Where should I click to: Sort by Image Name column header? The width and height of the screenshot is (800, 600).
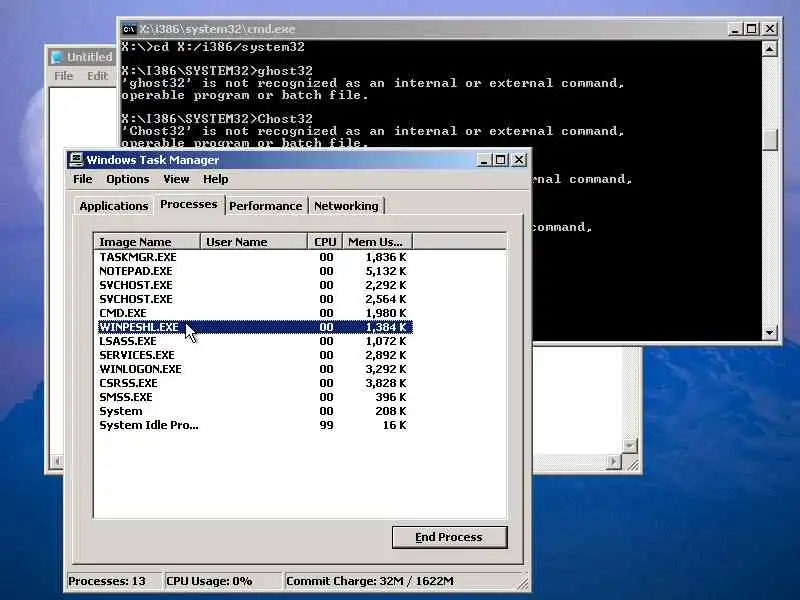pos(147,242)
